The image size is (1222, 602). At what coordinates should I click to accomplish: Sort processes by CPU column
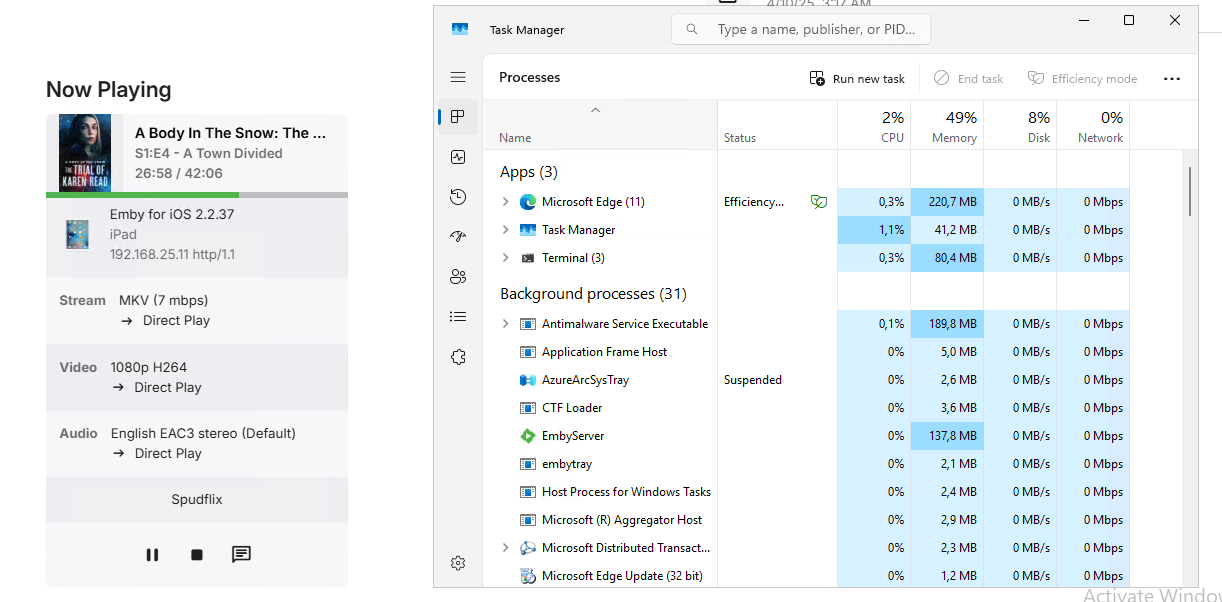[x=874, y=126]
